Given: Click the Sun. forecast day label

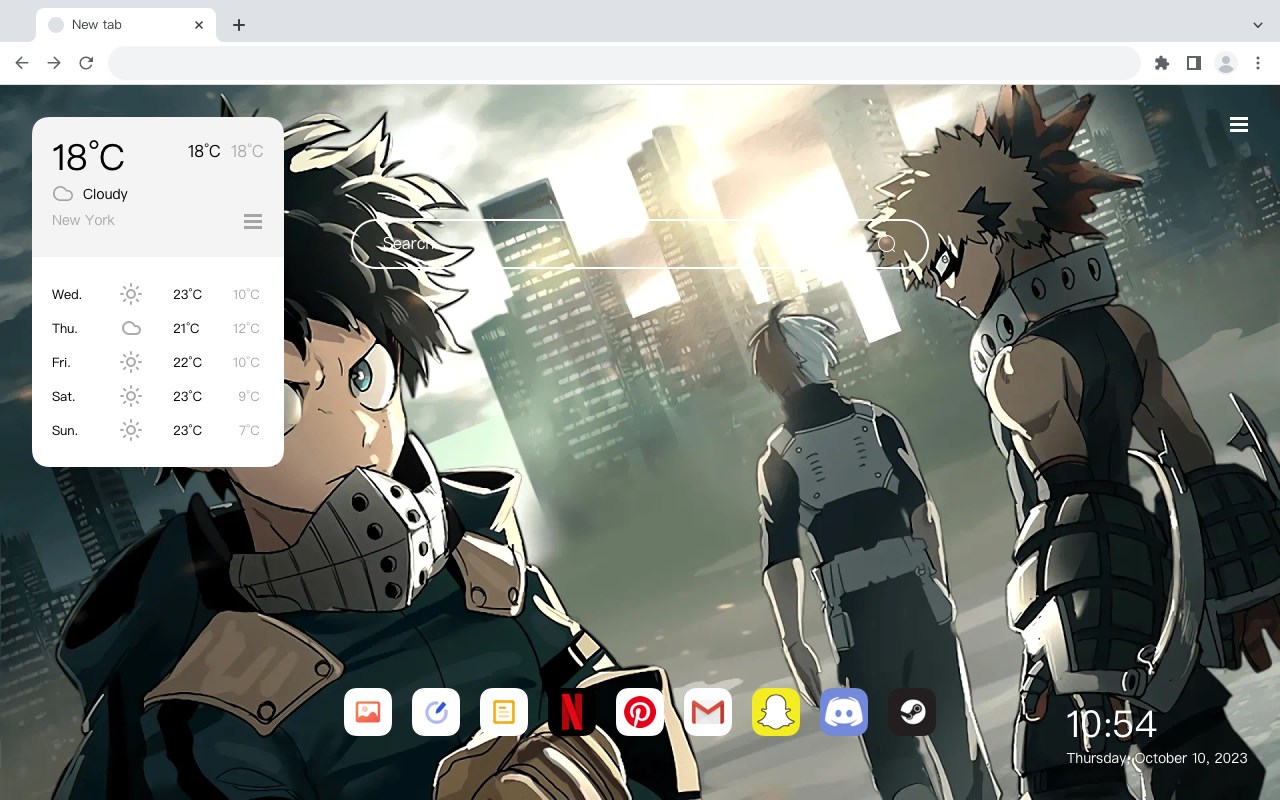Looking at the screenshot, I should [65, 430].
